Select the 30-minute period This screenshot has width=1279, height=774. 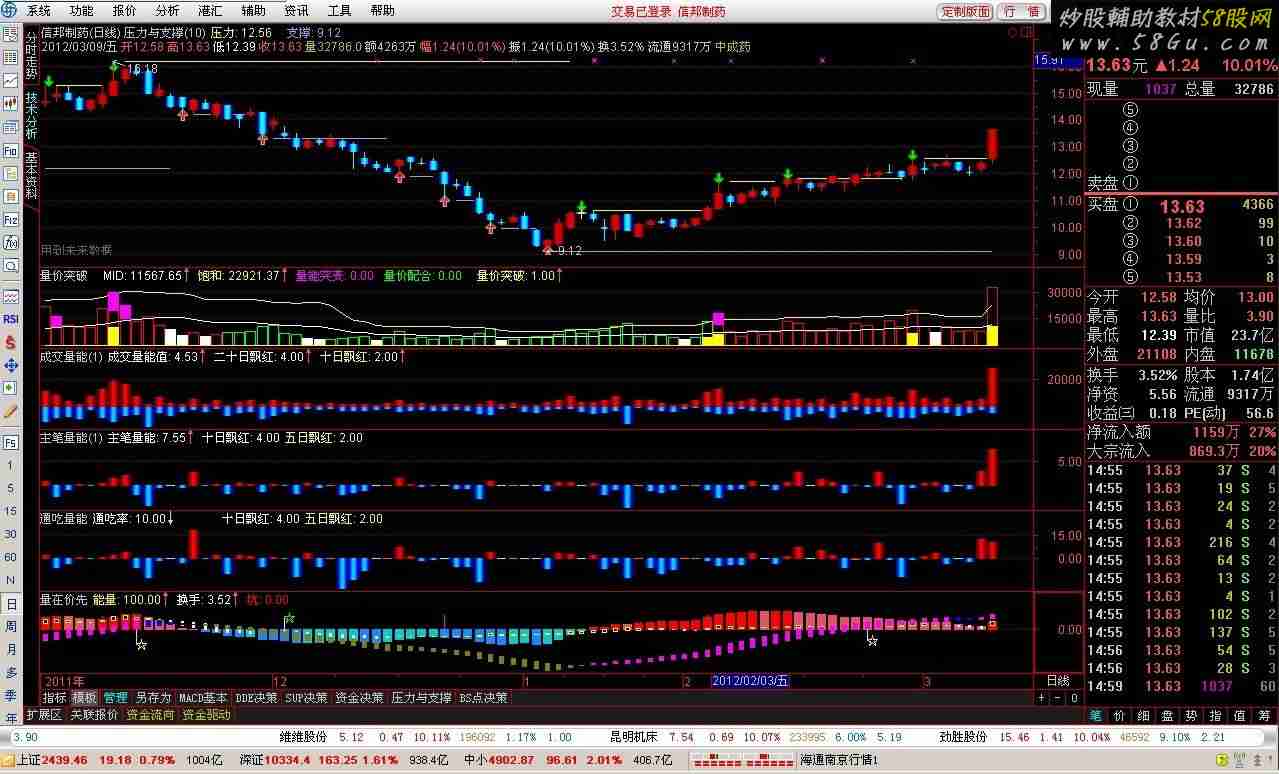tap(11, 535)
